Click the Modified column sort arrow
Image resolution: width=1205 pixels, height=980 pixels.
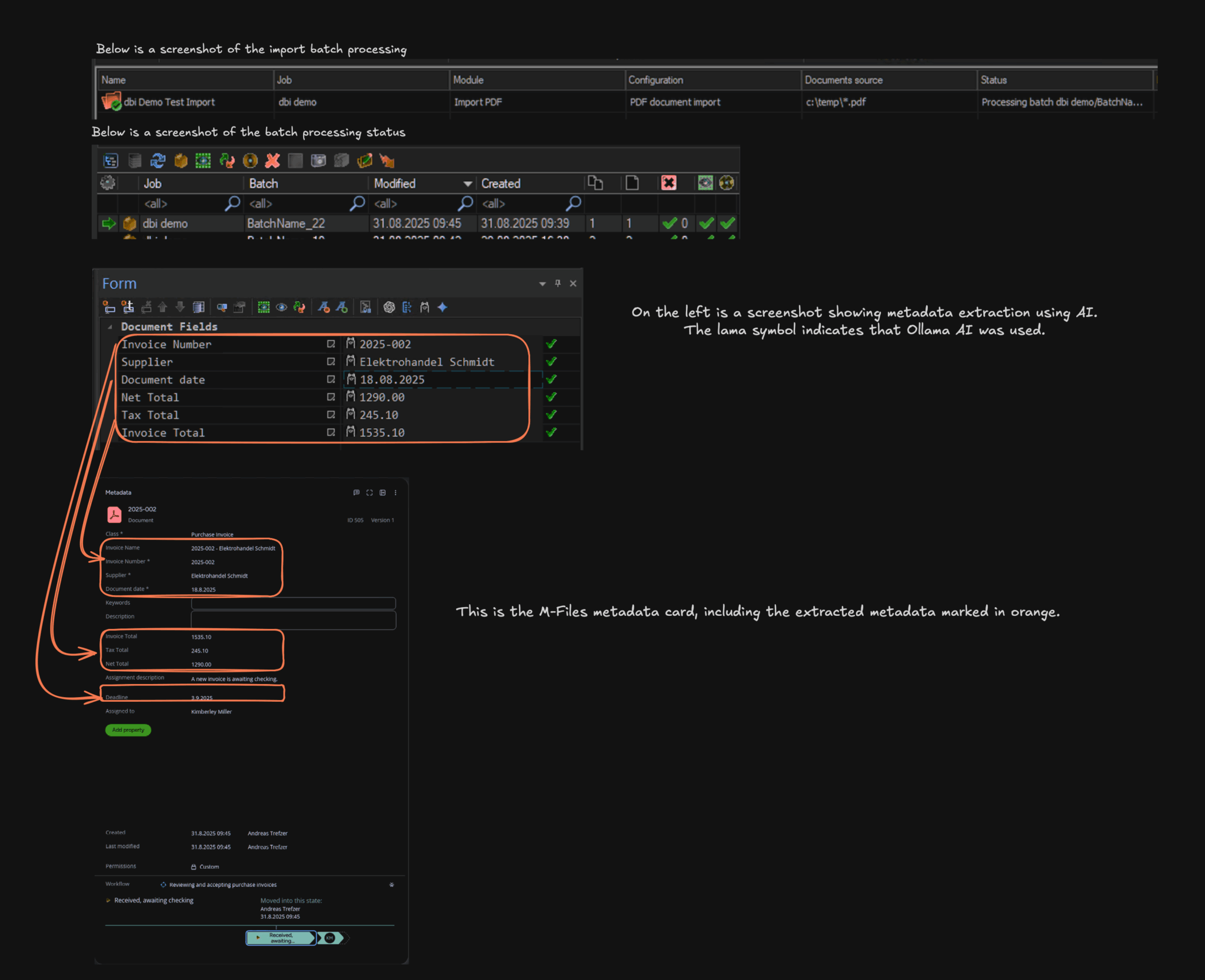point(468,184)
